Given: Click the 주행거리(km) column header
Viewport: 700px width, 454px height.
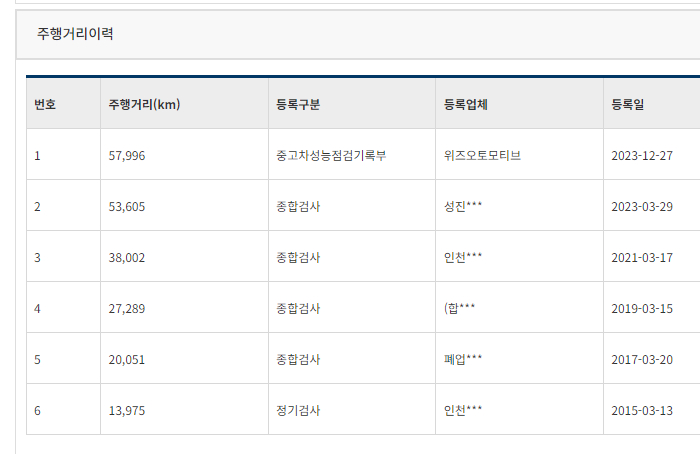Looking at the screenshot, I should point(184,104).
